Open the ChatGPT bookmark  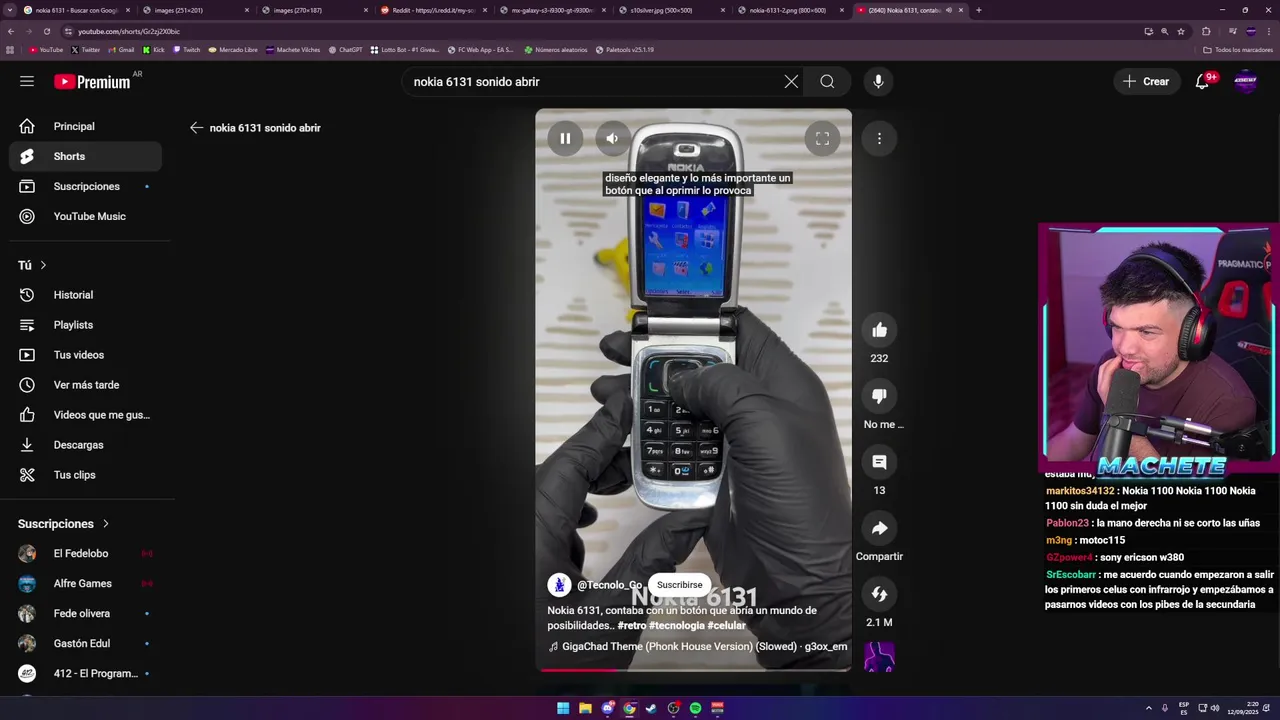(345, 49)
